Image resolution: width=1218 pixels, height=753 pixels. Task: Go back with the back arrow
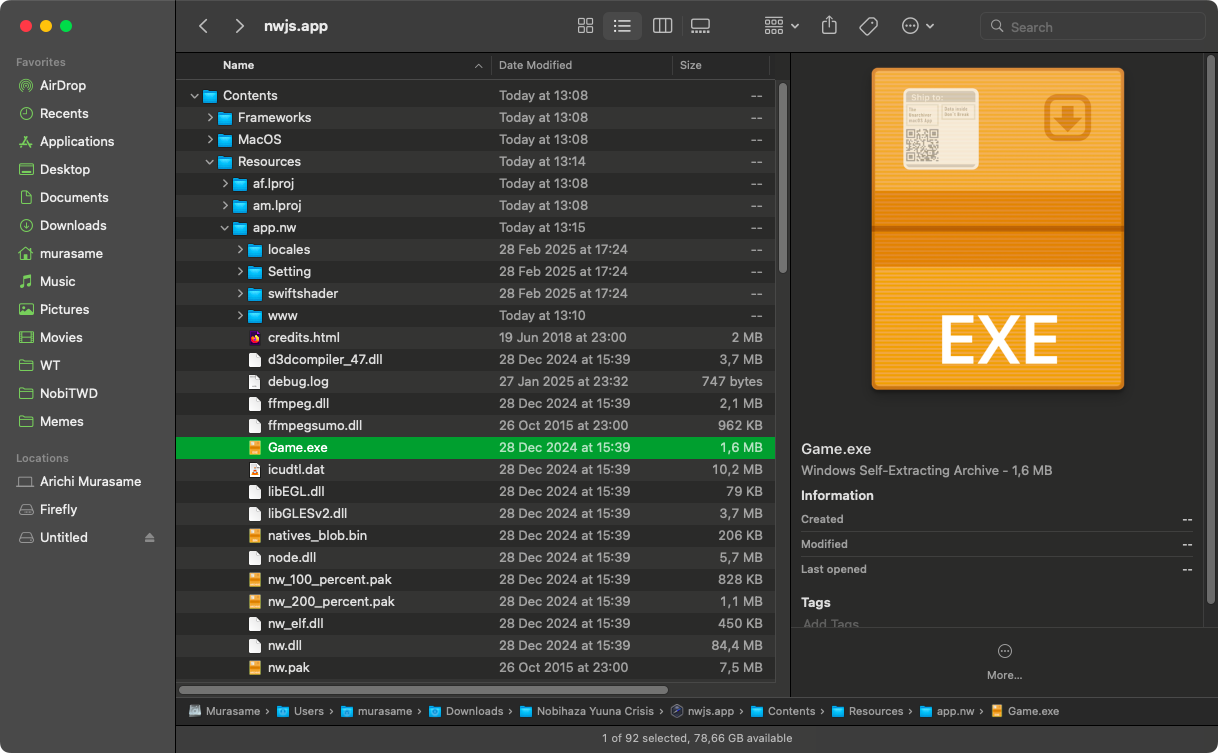[204, 27]
